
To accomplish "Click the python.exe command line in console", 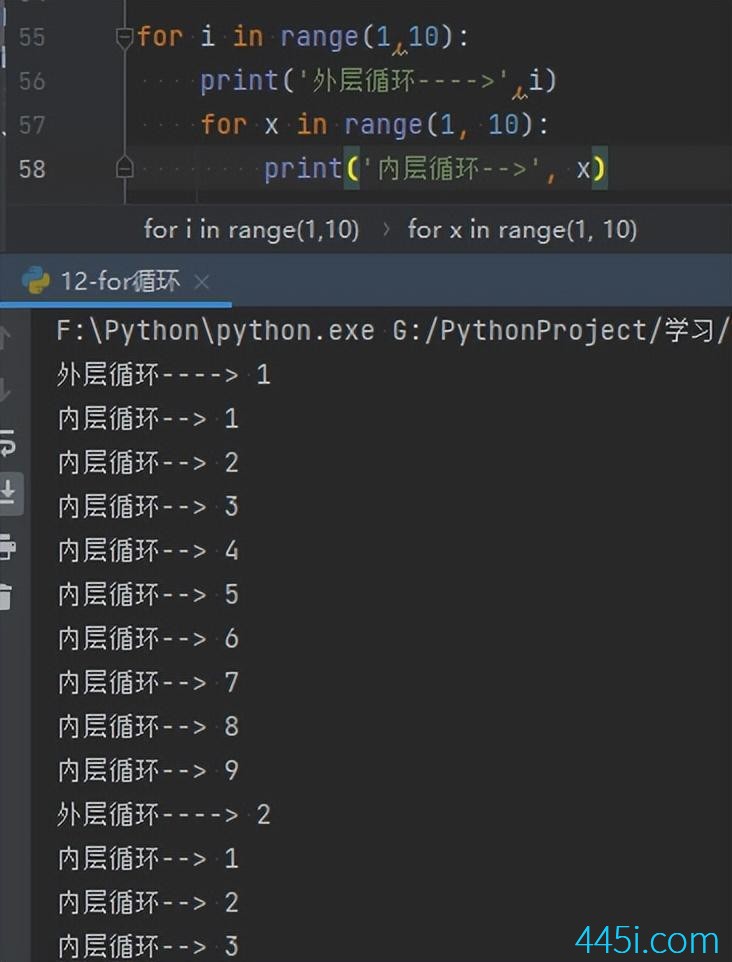I will (x=393, y=331).
